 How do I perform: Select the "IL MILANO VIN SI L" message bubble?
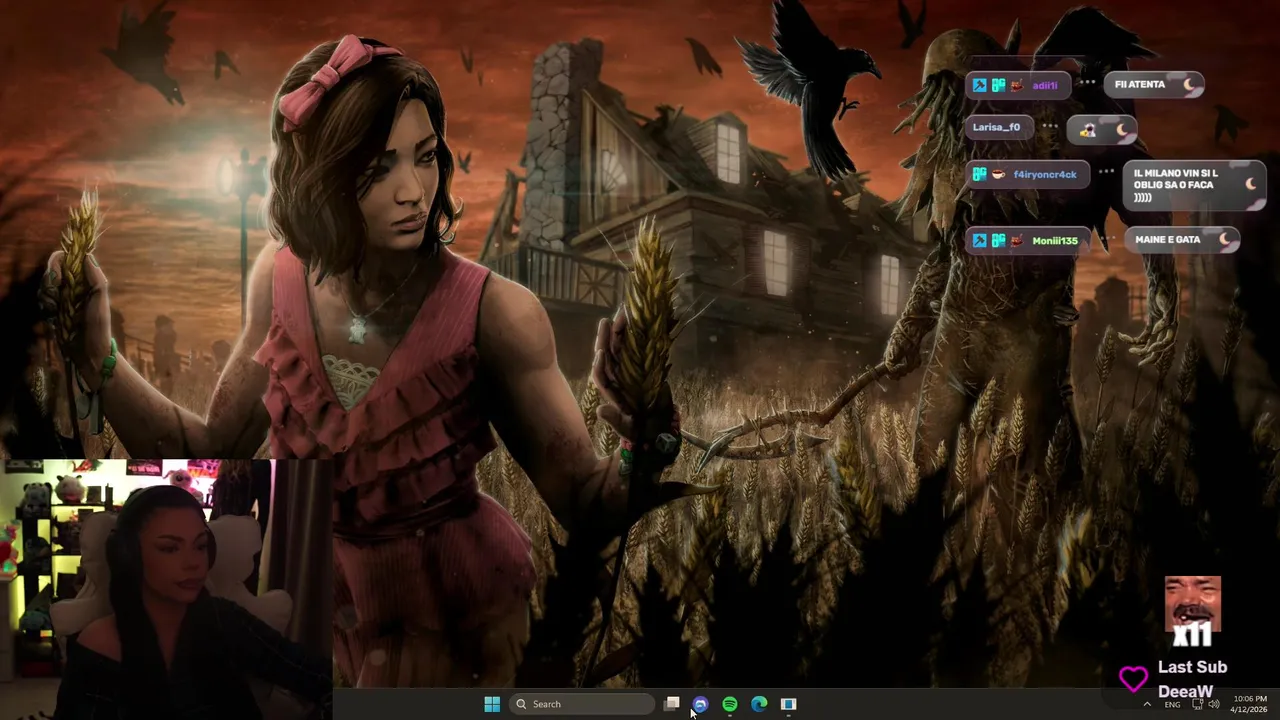1194,185
